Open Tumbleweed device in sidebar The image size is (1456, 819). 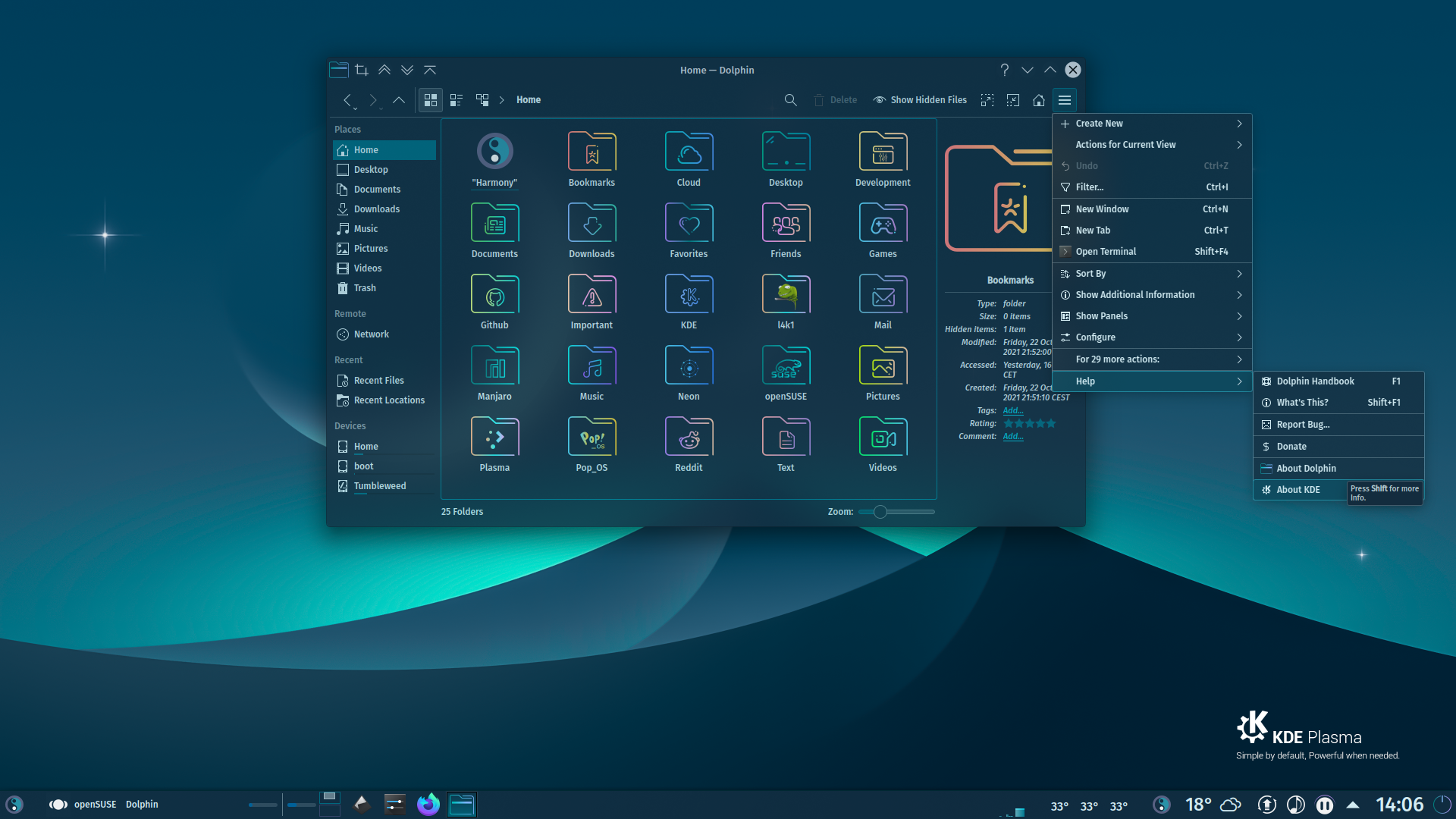(384, 486)
